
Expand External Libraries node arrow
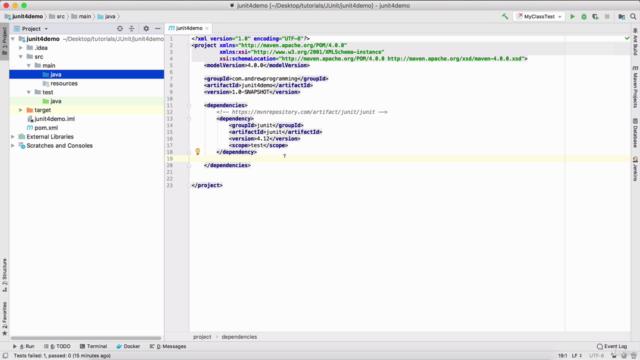click(x=13, y=137)
